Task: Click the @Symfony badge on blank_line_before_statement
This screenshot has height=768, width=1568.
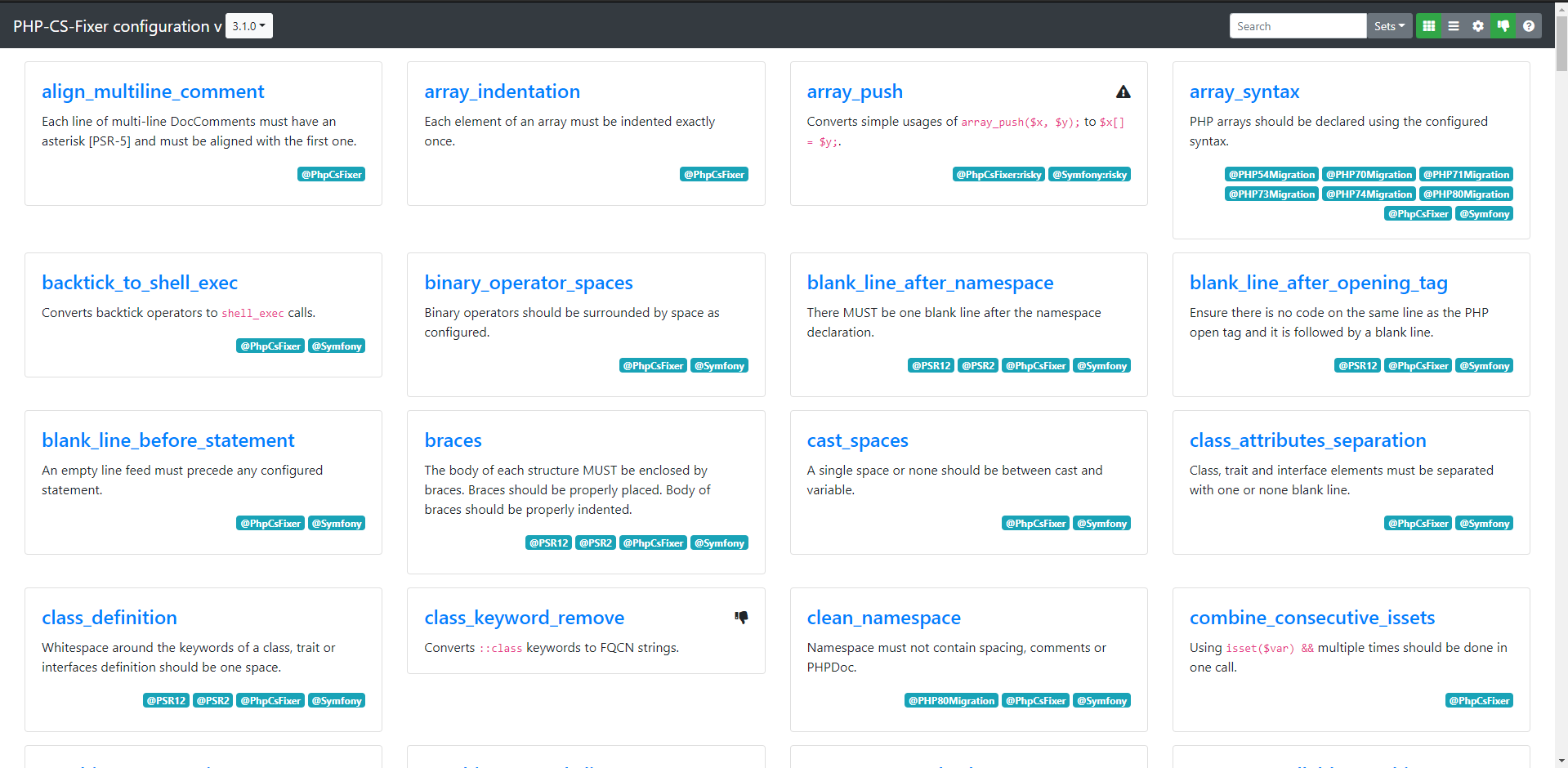Action: [337, 524]
